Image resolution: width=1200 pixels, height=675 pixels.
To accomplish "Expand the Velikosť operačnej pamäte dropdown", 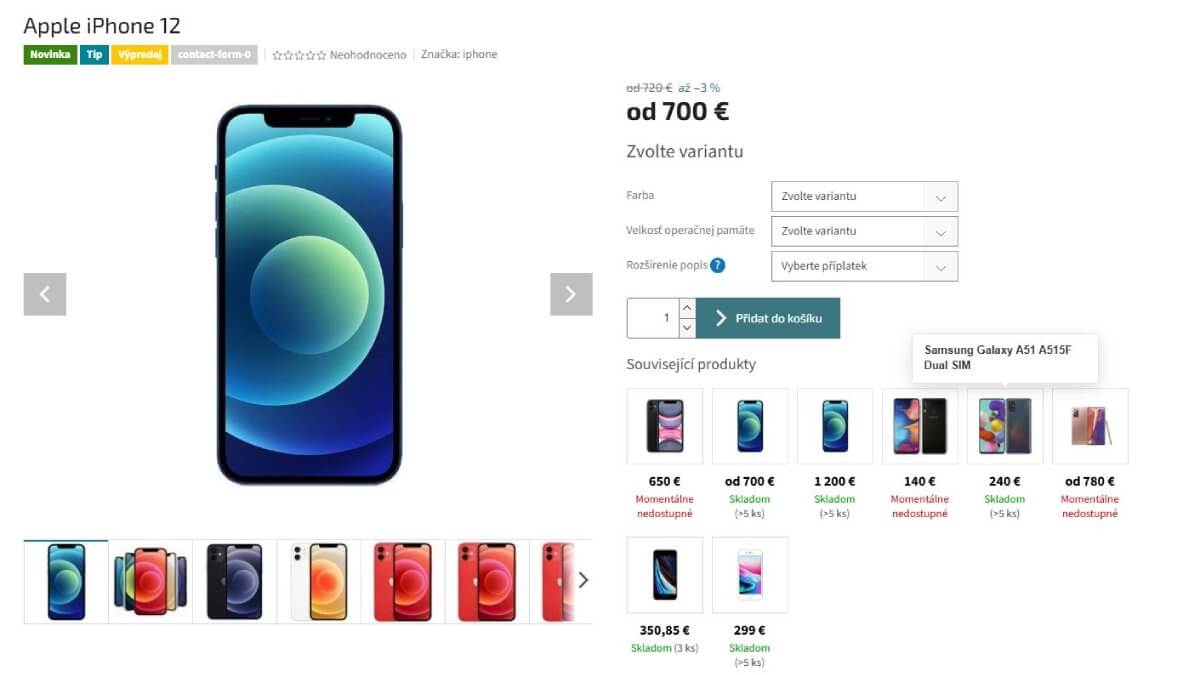I will (864, 231).
